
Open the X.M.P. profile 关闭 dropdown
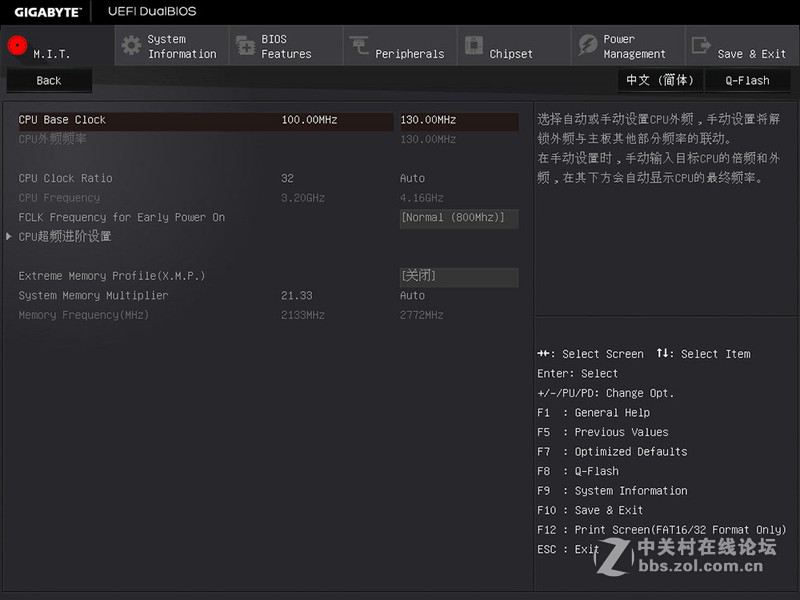(x=458, y=276)
